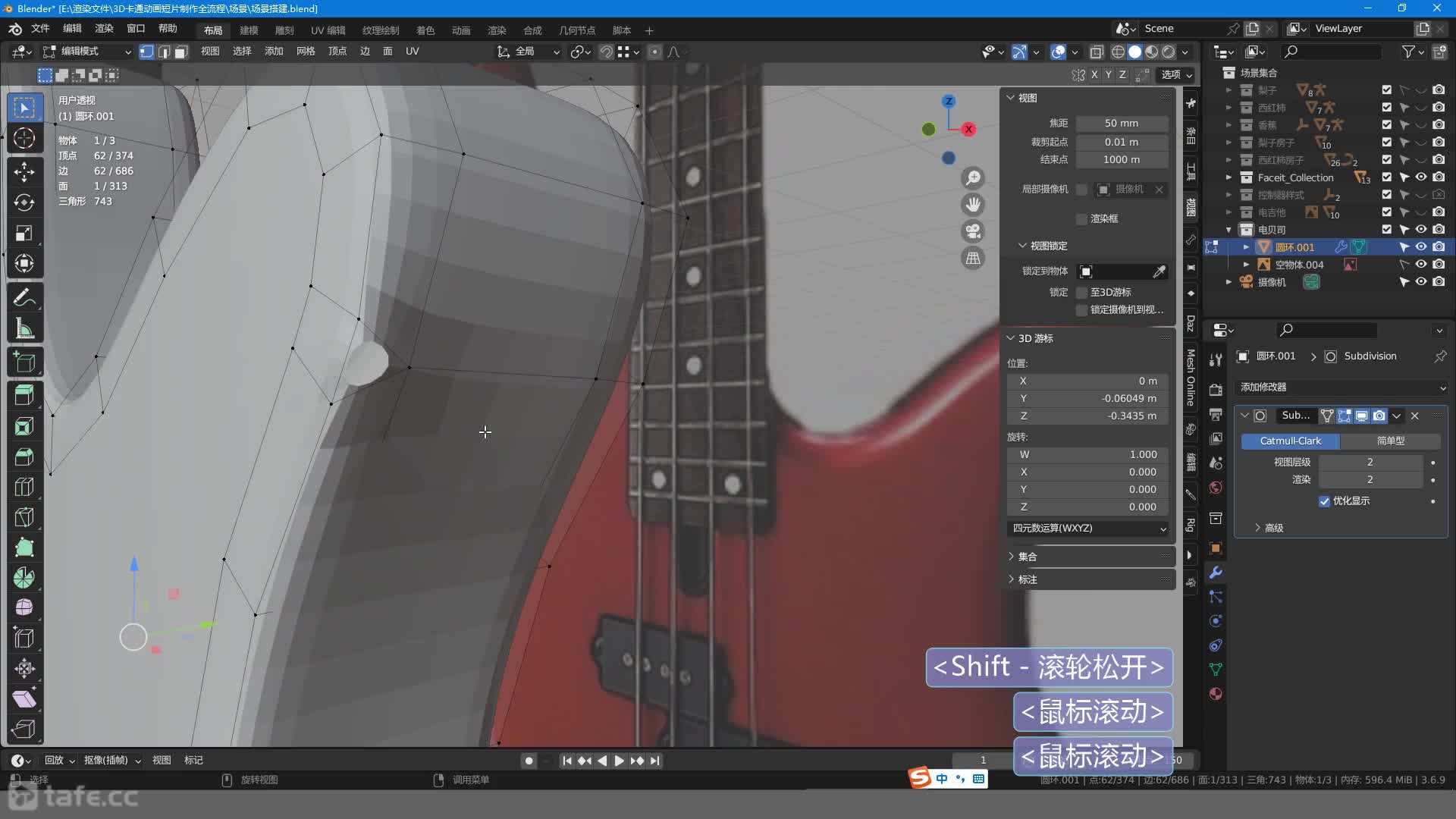Select the Knife tool
The width and height of the screenshot is (1456, 819).
24,517
